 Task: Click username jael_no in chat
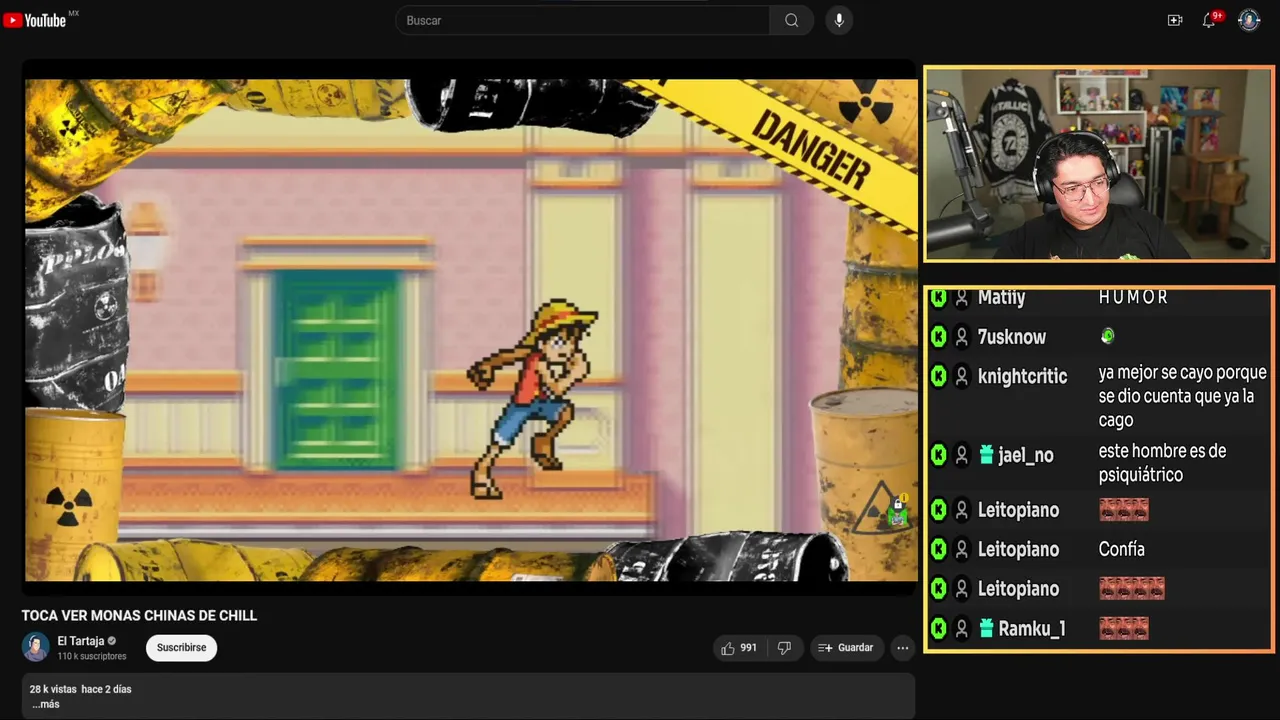tap(1026, 455)
